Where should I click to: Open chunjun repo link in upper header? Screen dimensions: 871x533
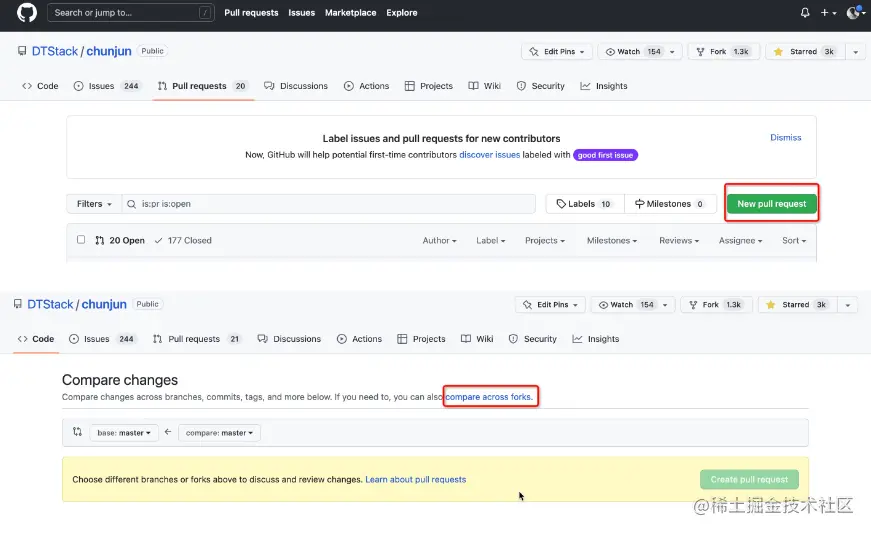[x=109, y=51]
